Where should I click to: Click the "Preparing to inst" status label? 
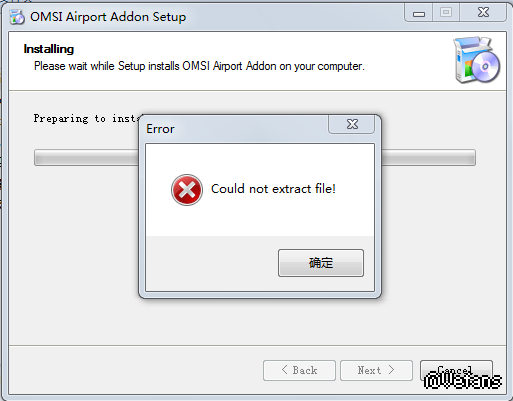[x=86, y=119]
